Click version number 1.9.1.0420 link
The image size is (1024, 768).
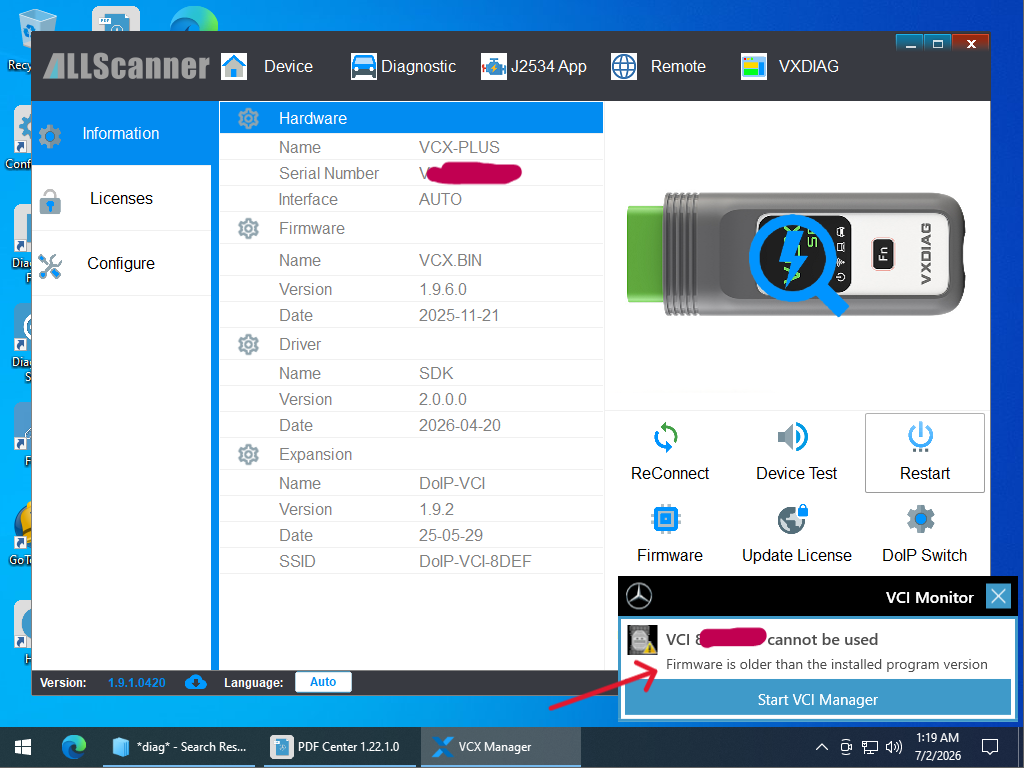[136, 682]
